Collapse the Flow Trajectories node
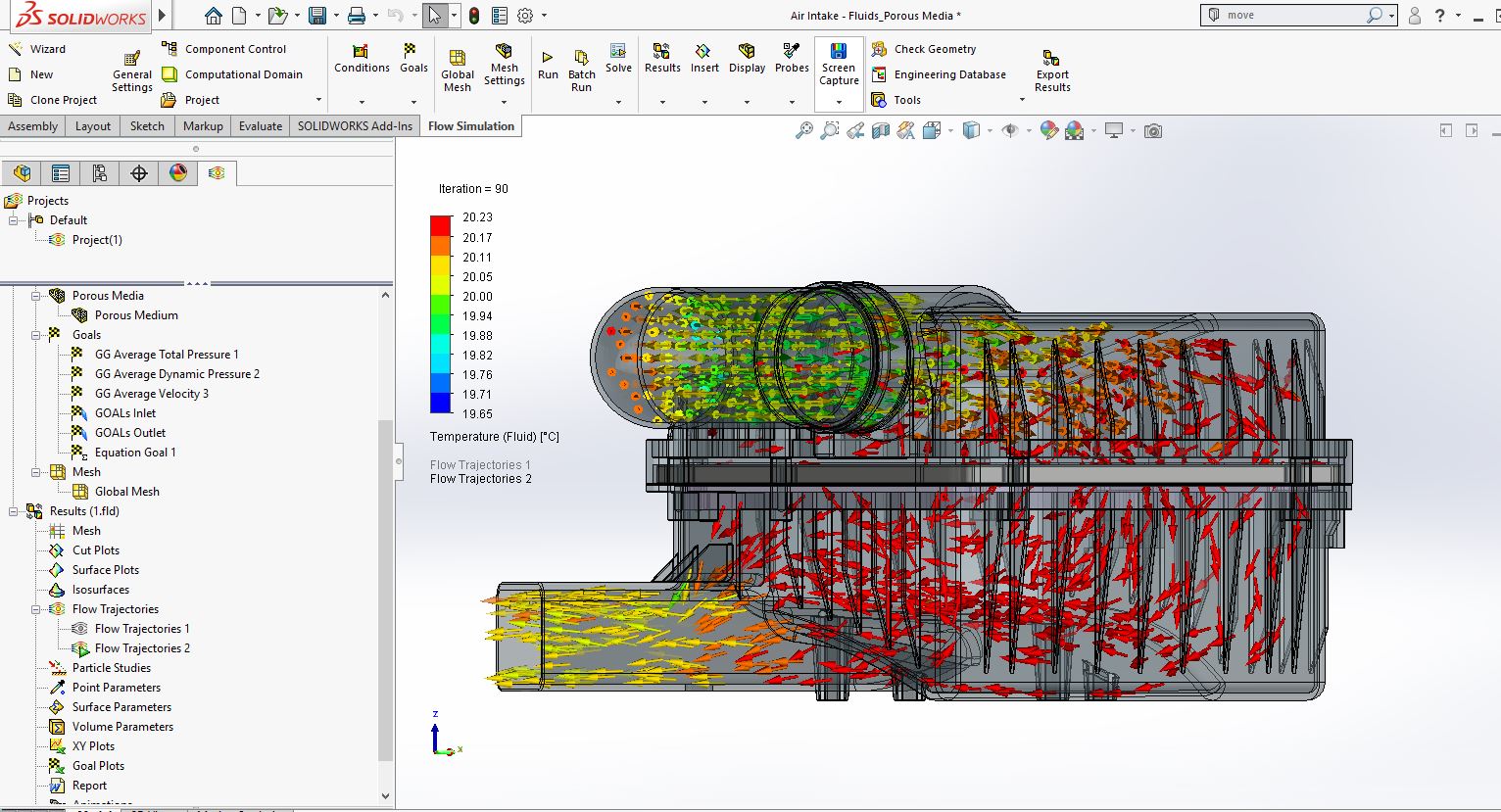 [x=36, y=609]
